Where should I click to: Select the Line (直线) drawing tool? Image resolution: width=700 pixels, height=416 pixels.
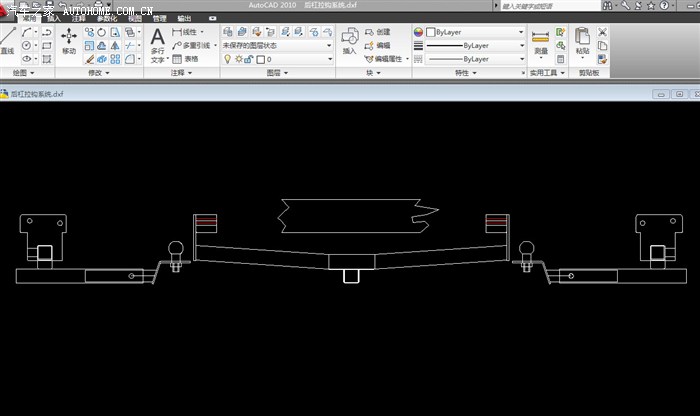(x=7, y=40)
